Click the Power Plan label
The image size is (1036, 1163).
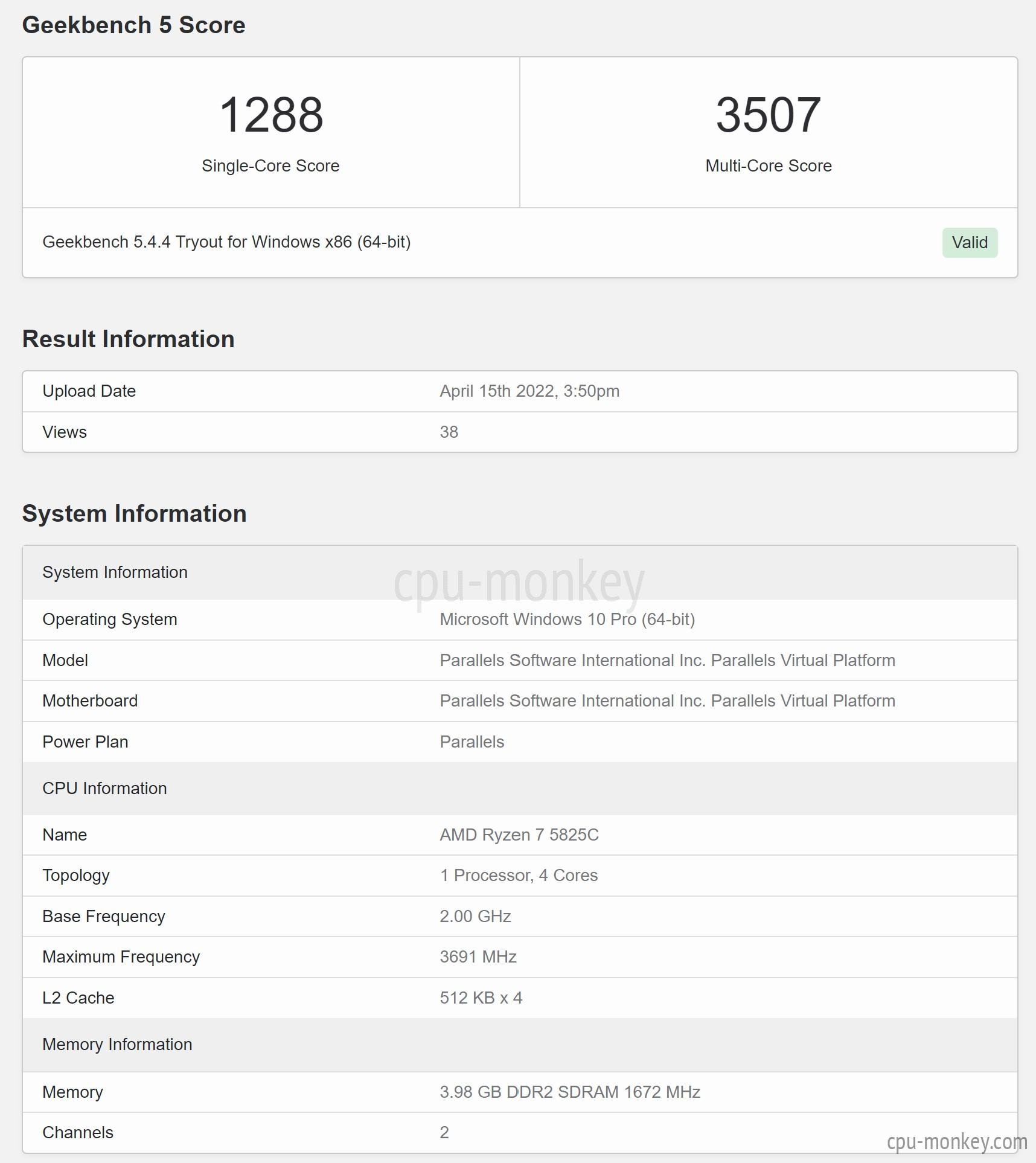click(x=85, y=742)
